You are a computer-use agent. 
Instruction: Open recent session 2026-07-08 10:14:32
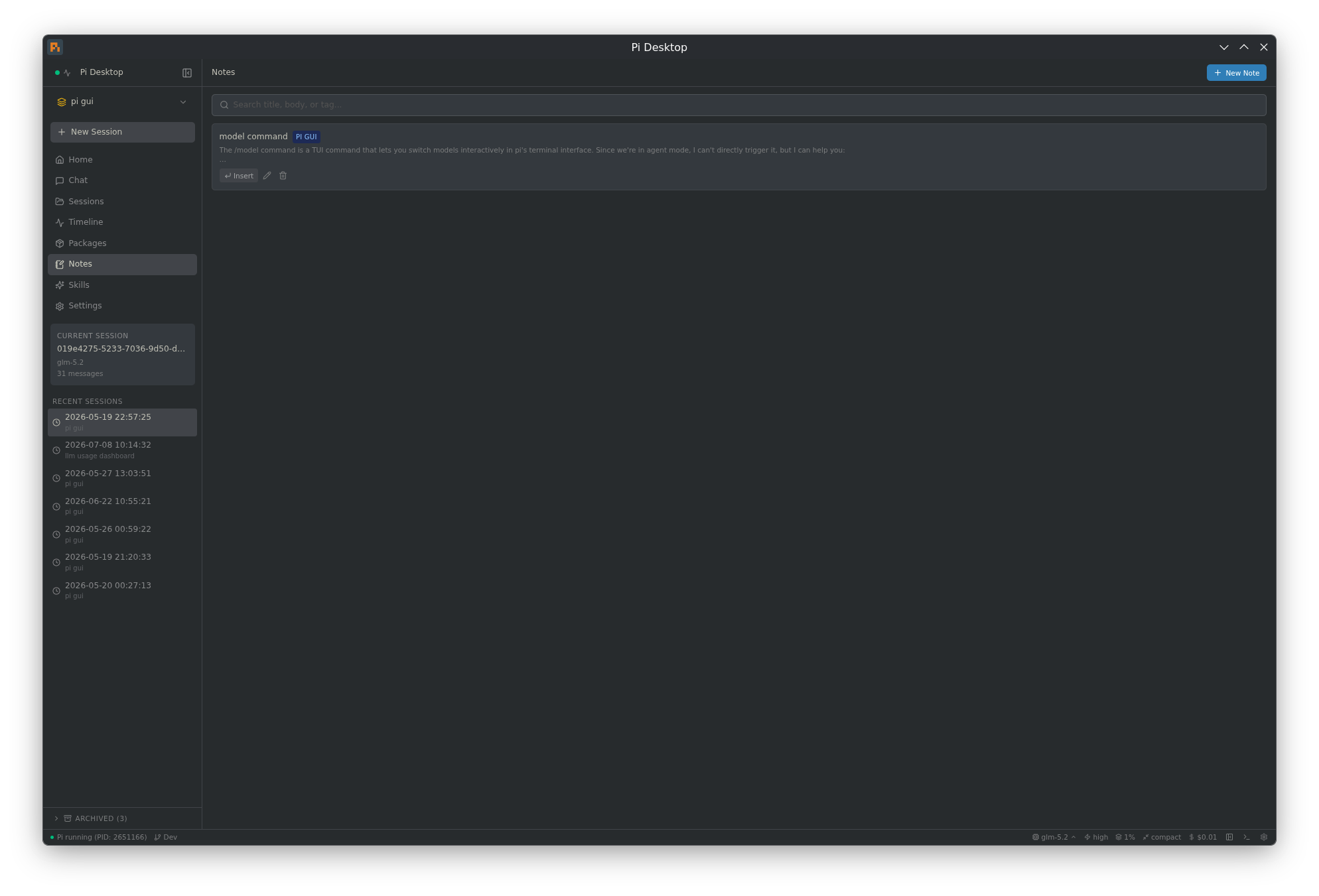coord(122,450)
